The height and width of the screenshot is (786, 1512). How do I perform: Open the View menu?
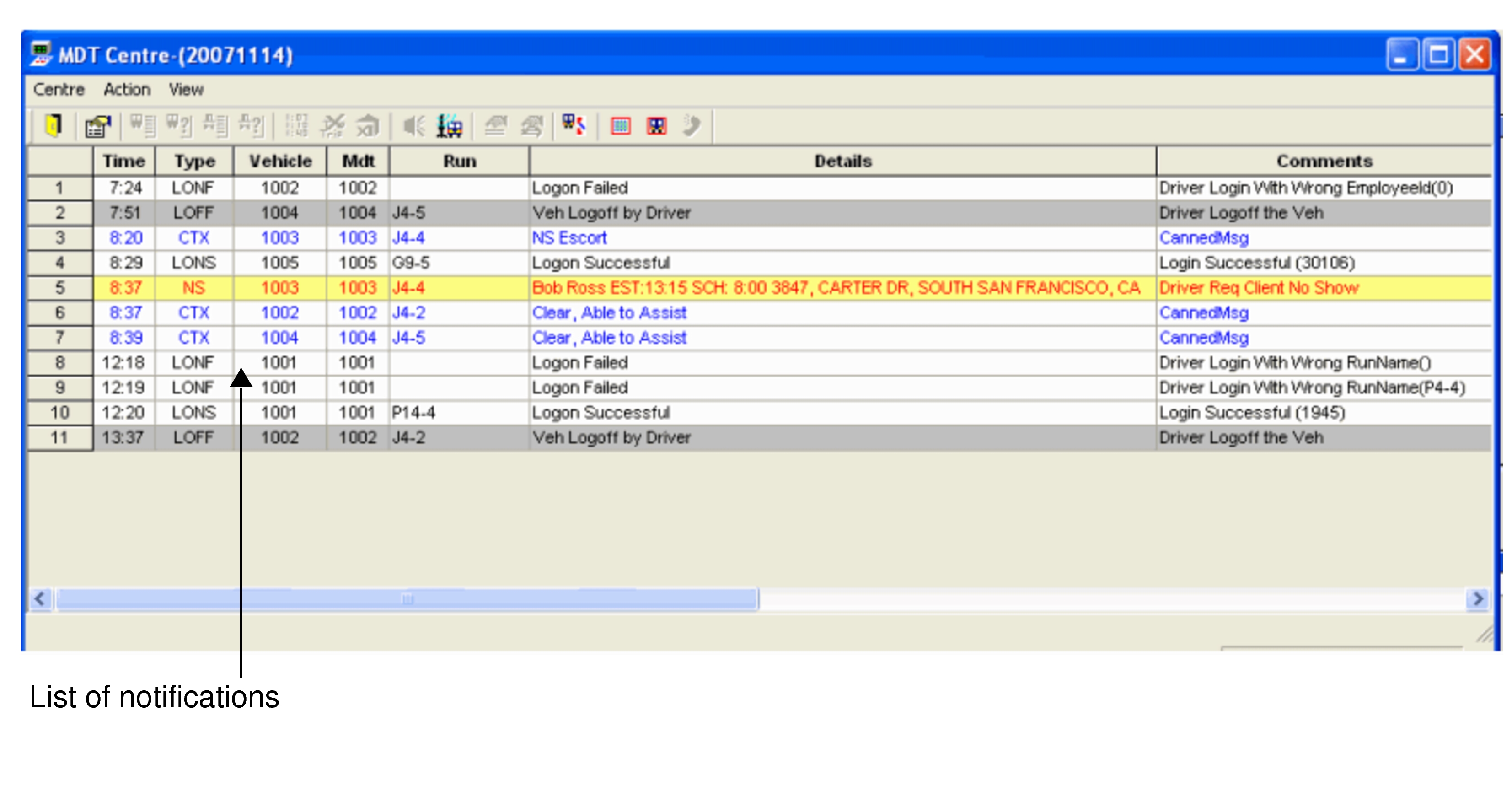tap(186, 89)
